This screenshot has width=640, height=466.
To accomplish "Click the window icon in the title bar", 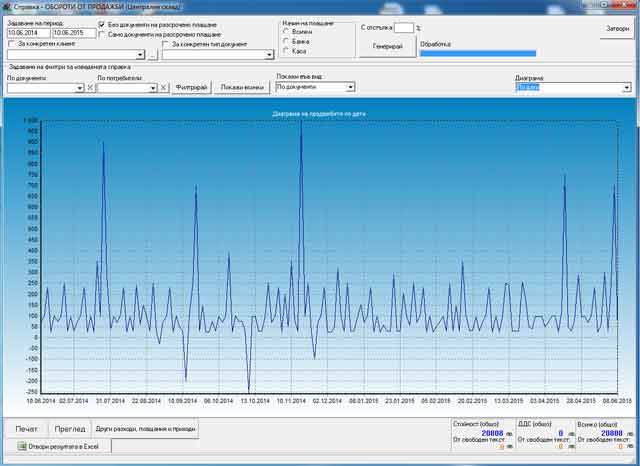I will [6, 5].
